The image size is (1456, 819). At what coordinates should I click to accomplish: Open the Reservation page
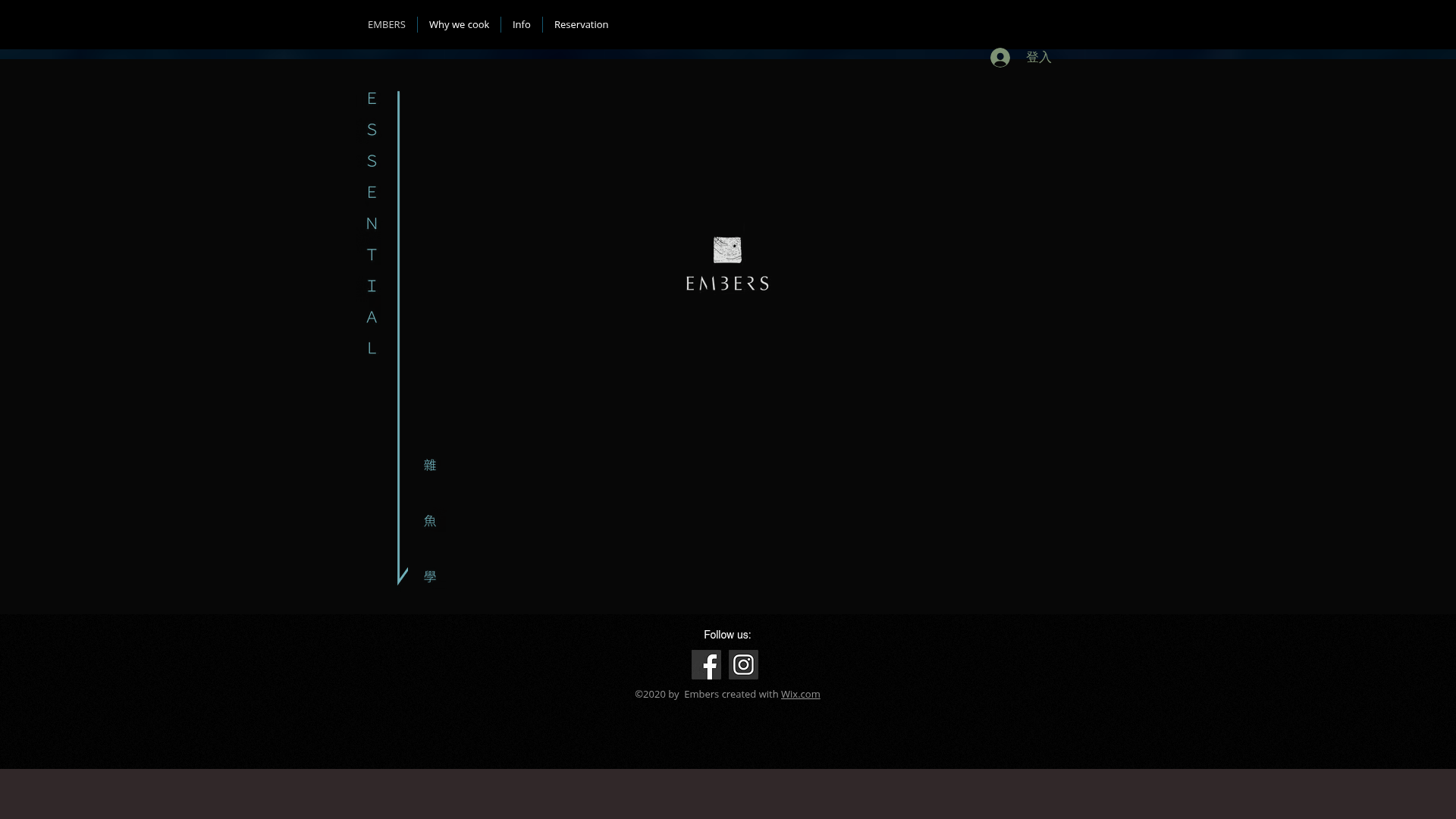click(x=581, y=24)
